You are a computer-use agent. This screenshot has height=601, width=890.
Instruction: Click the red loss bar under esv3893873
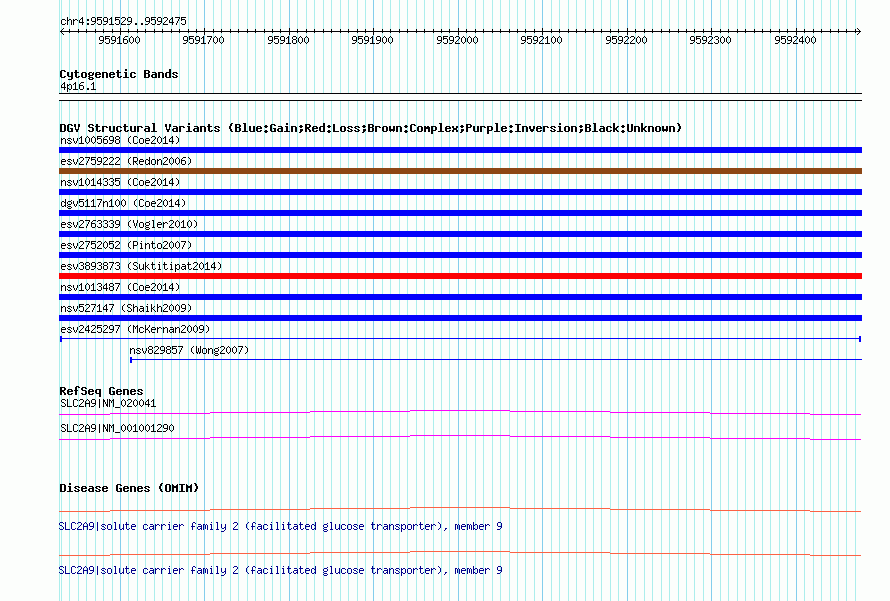pyautogui.click(x=460, y=276)
